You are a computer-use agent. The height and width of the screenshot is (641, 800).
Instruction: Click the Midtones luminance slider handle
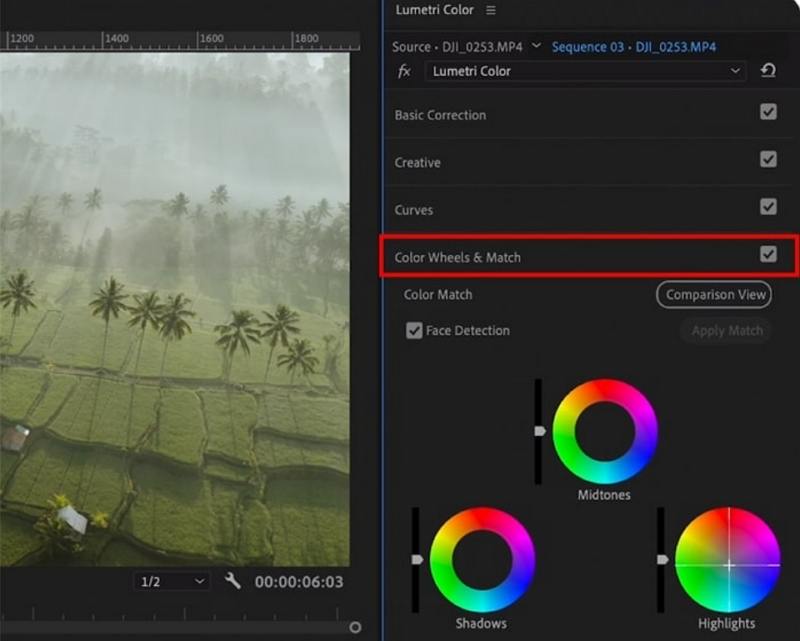point(540,431)
